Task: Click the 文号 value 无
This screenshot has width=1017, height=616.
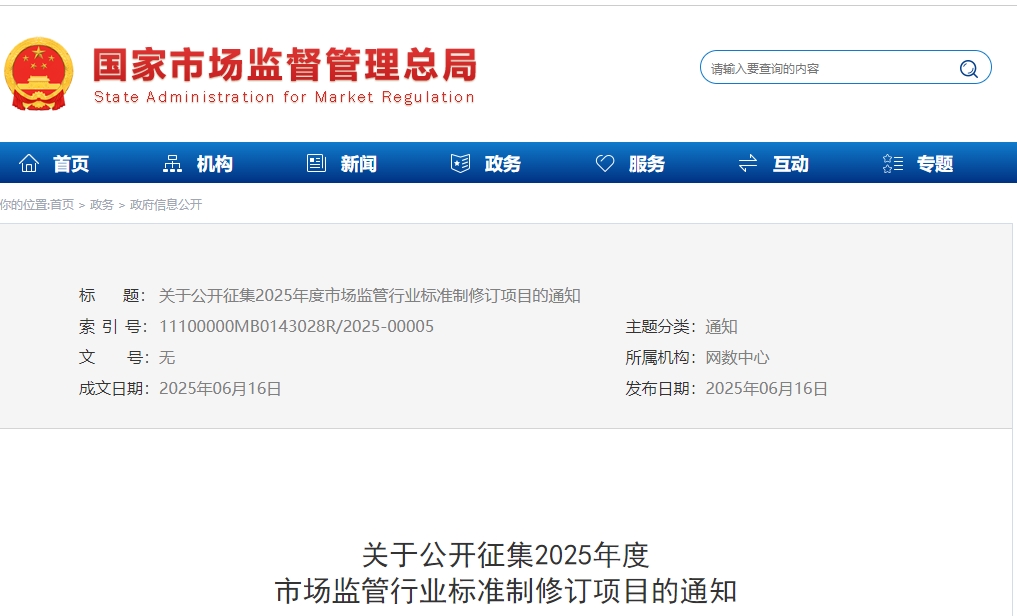Action: 167,357
